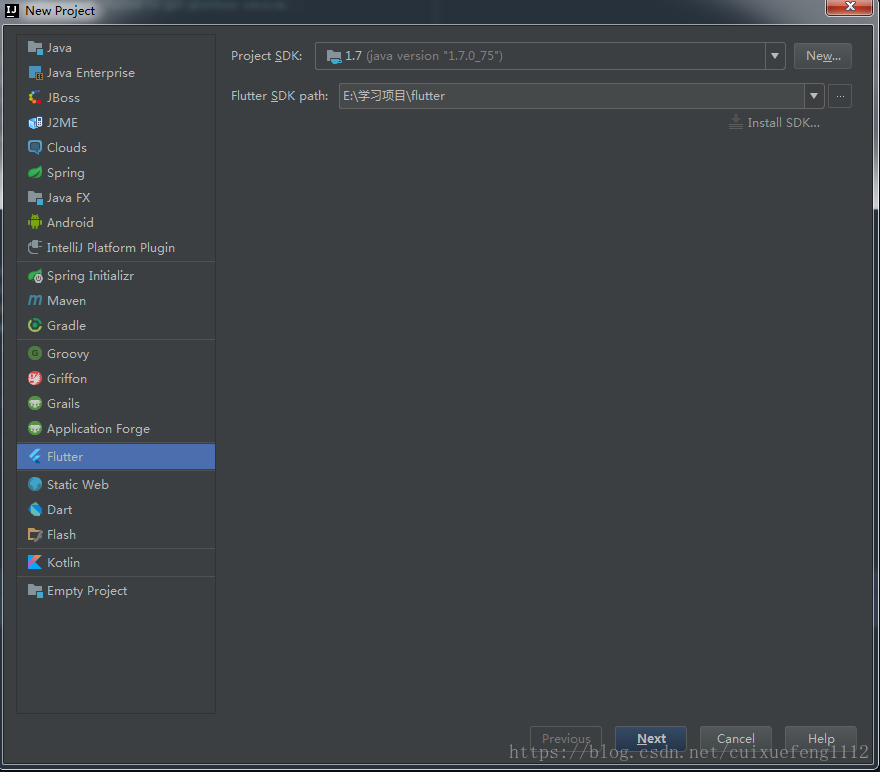
Task: Click the IntelliJ IJ title bar icon
Action: (x=12, y=11)
